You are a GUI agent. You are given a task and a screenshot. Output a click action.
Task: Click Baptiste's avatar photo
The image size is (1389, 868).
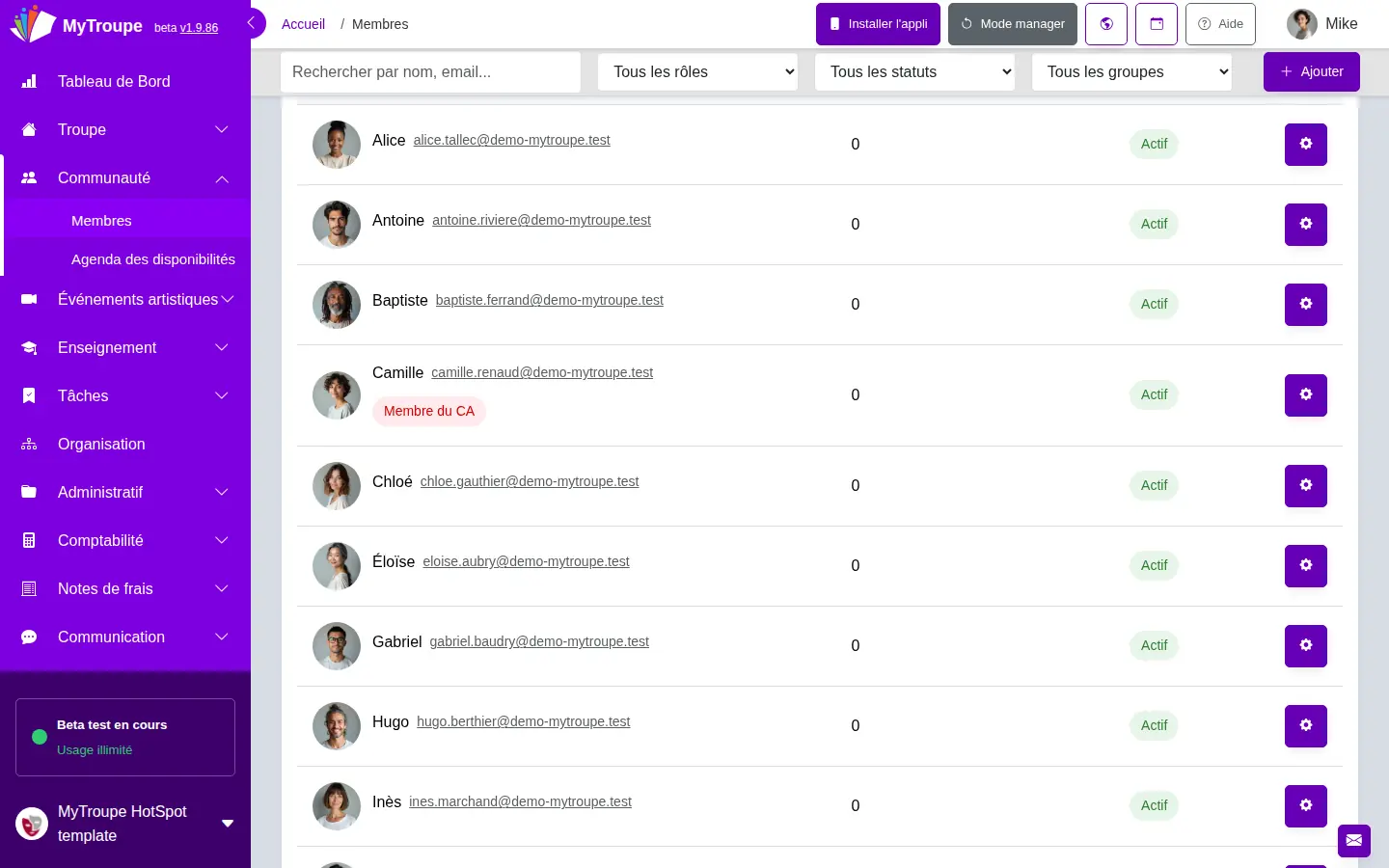point(337,305)
